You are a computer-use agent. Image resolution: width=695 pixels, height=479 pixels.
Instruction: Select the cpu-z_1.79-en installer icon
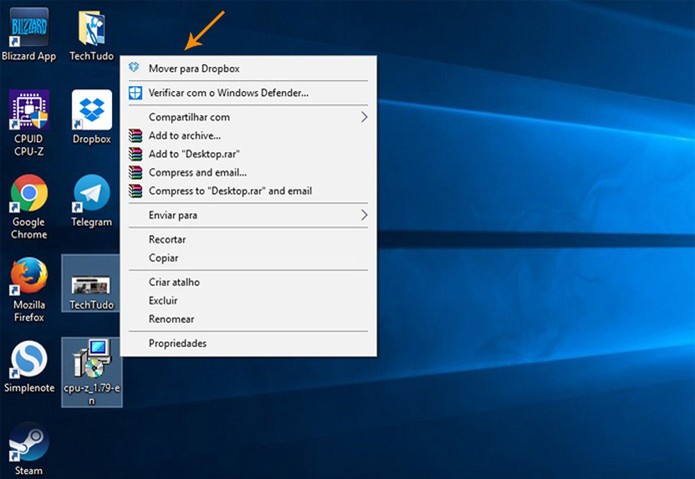pyautogui.click(x=92, y=371)
